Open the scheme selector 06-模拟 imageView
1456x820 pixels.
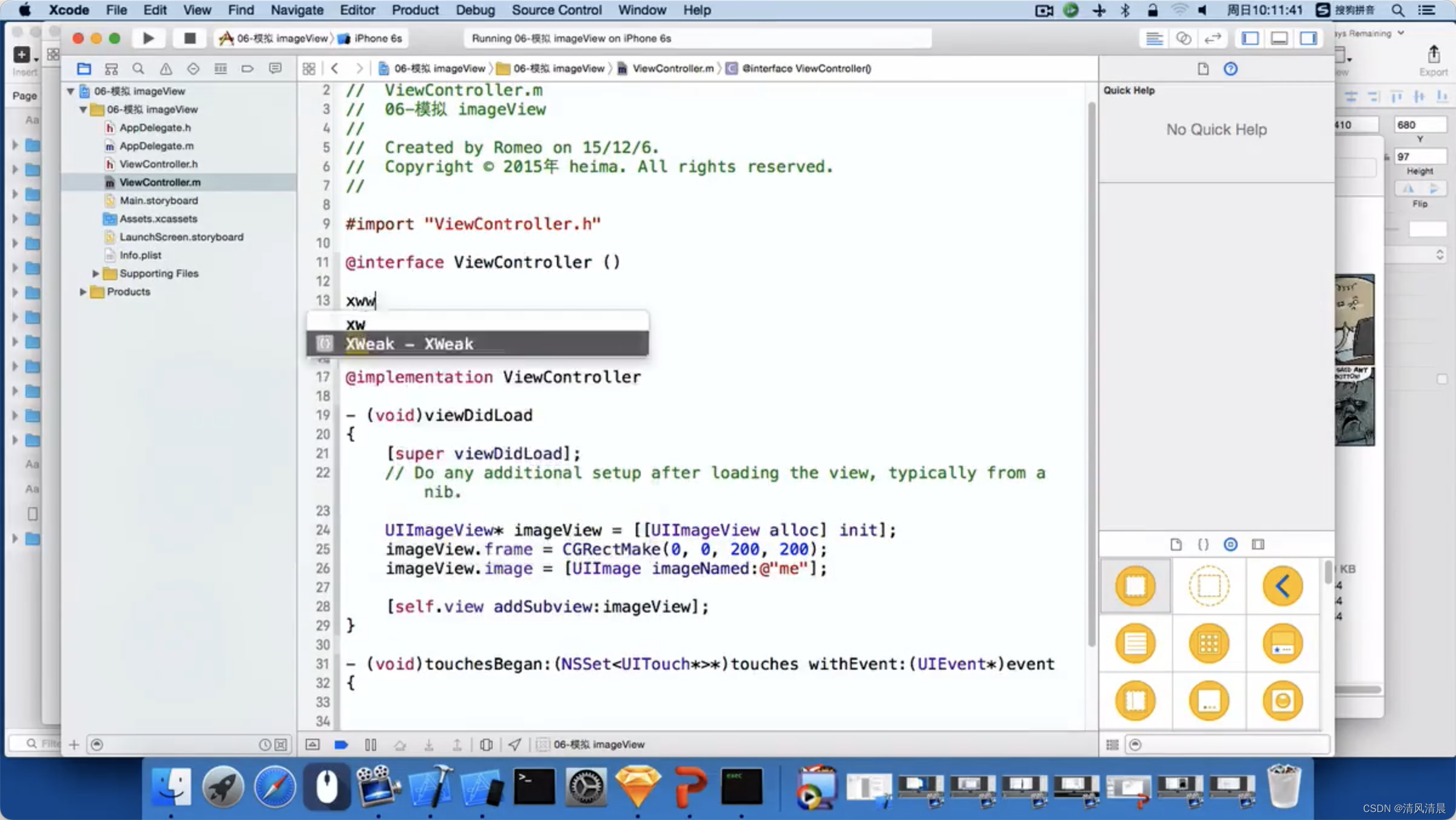click(274, 38)
